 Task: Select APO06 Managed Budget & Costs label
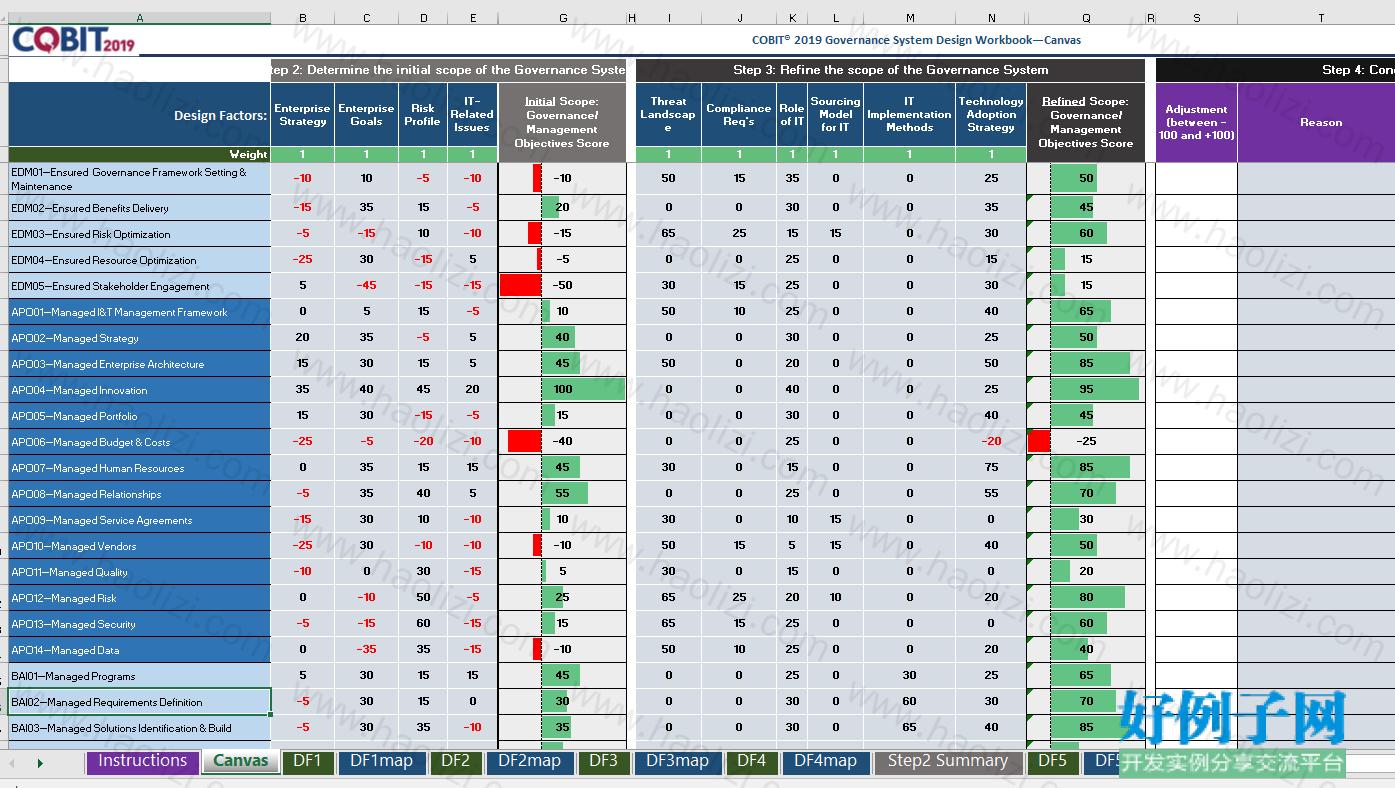pyautogui.click(x=140, y=442)
